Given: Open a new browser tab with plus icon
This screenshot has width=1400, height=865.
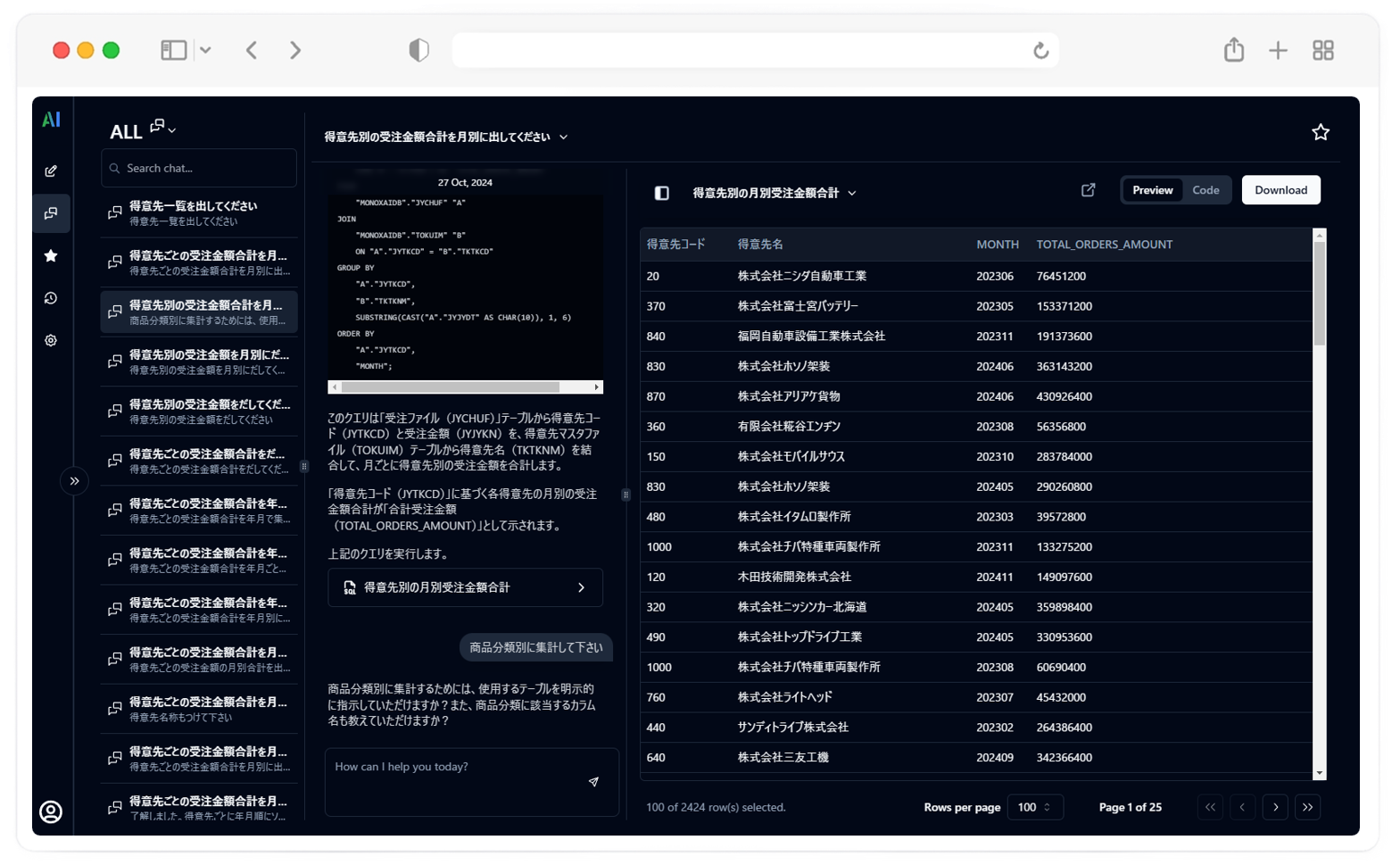Looking at the screenshot, I should point(1278,51).
